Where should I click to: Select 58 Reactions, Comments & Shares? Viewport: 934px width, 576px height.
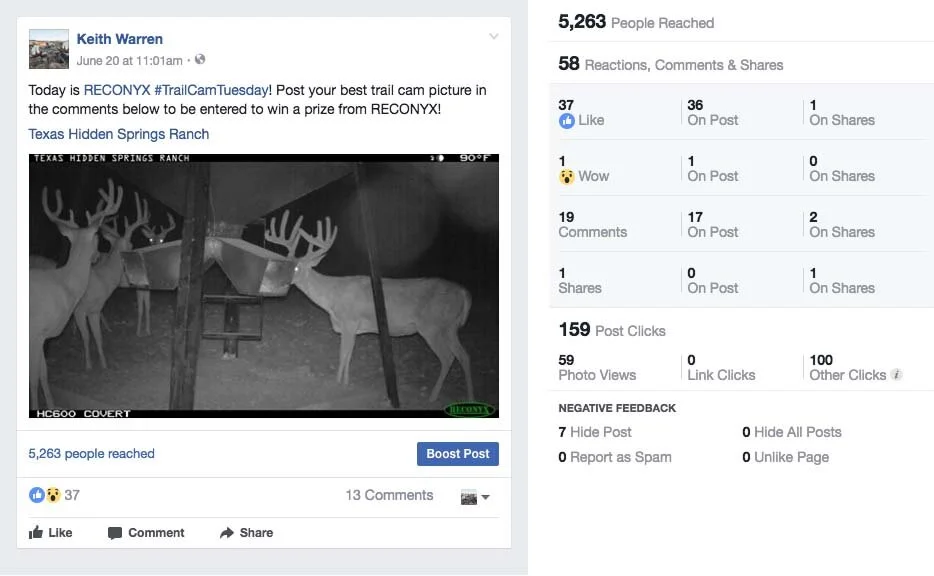coord(671,64)
